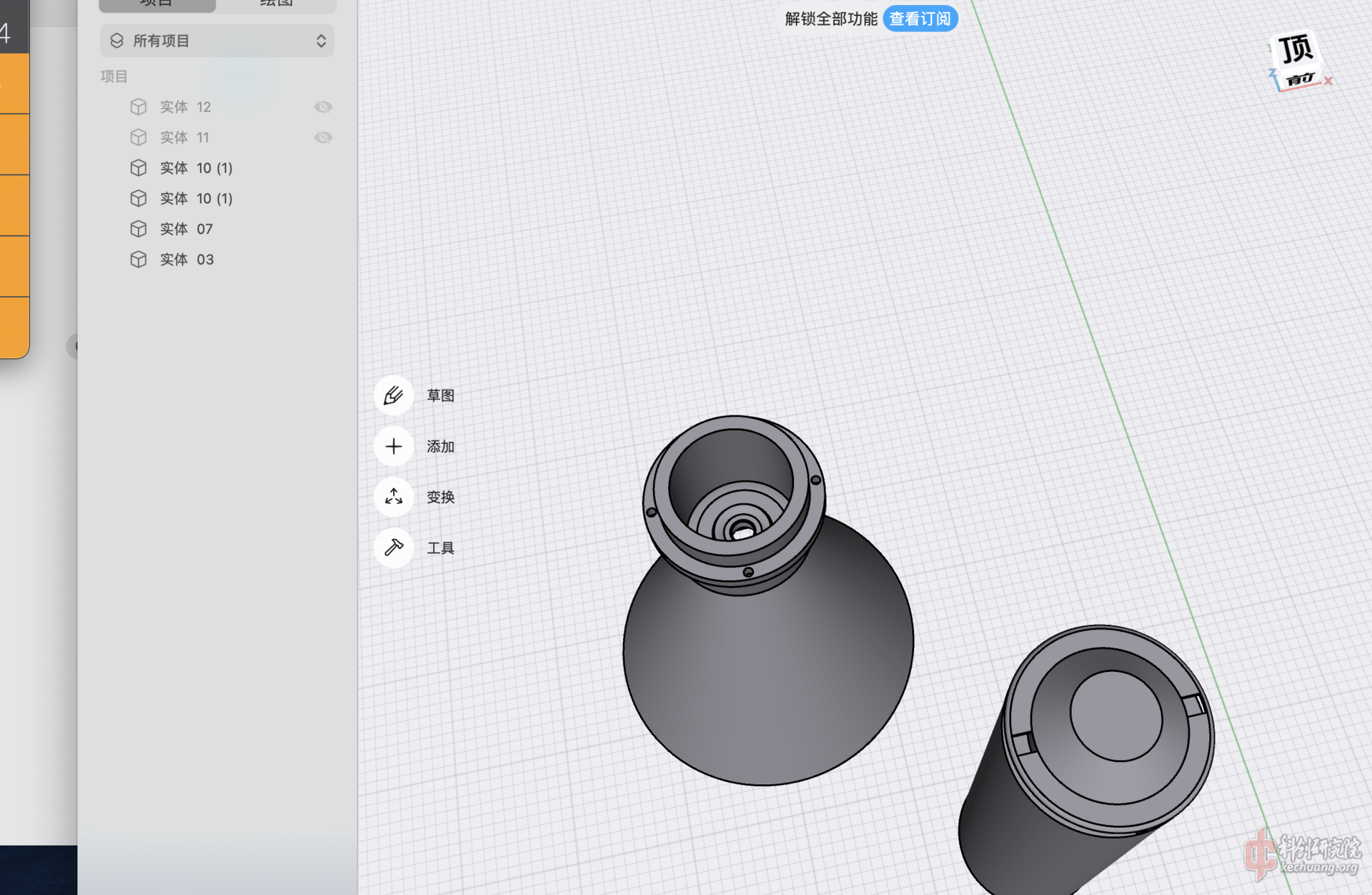
Task: Toggle visibility of 实体 11 via eye icon
Action: (323, 137)
